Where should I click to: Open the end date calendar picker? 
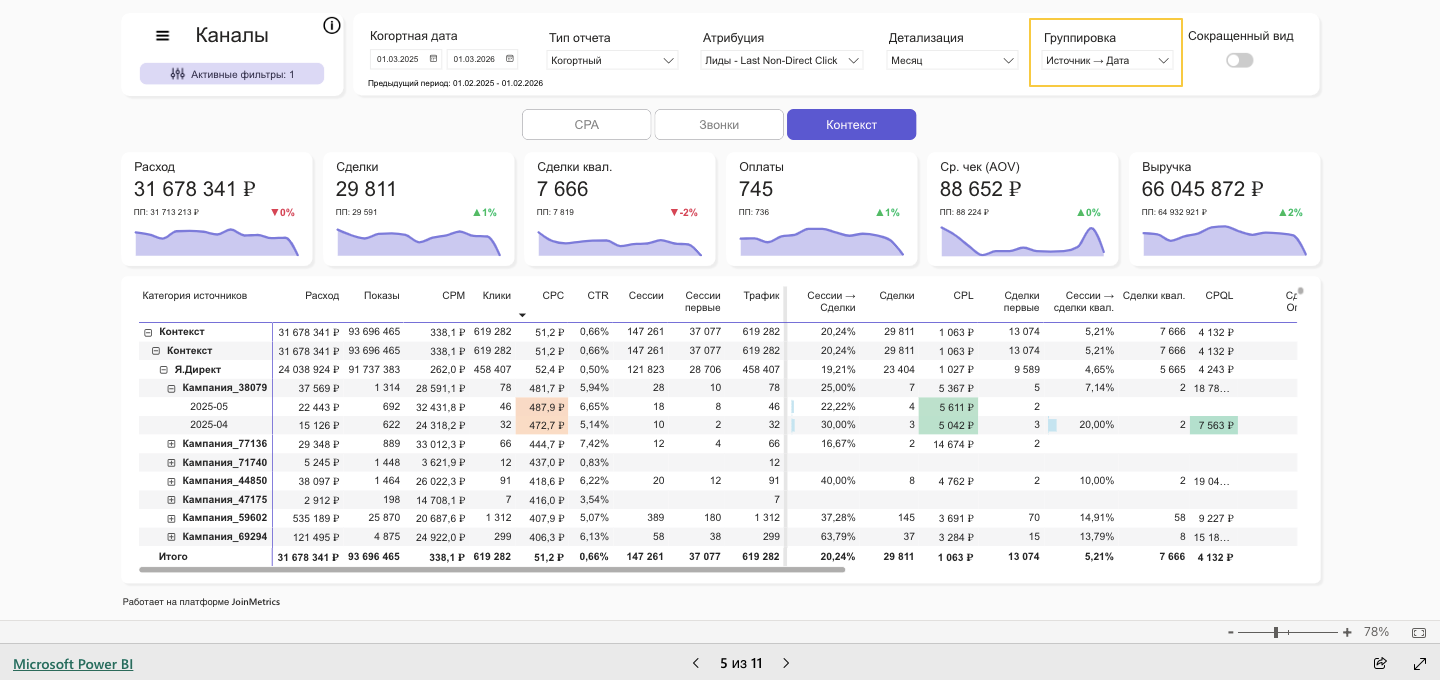pos(510,59)
